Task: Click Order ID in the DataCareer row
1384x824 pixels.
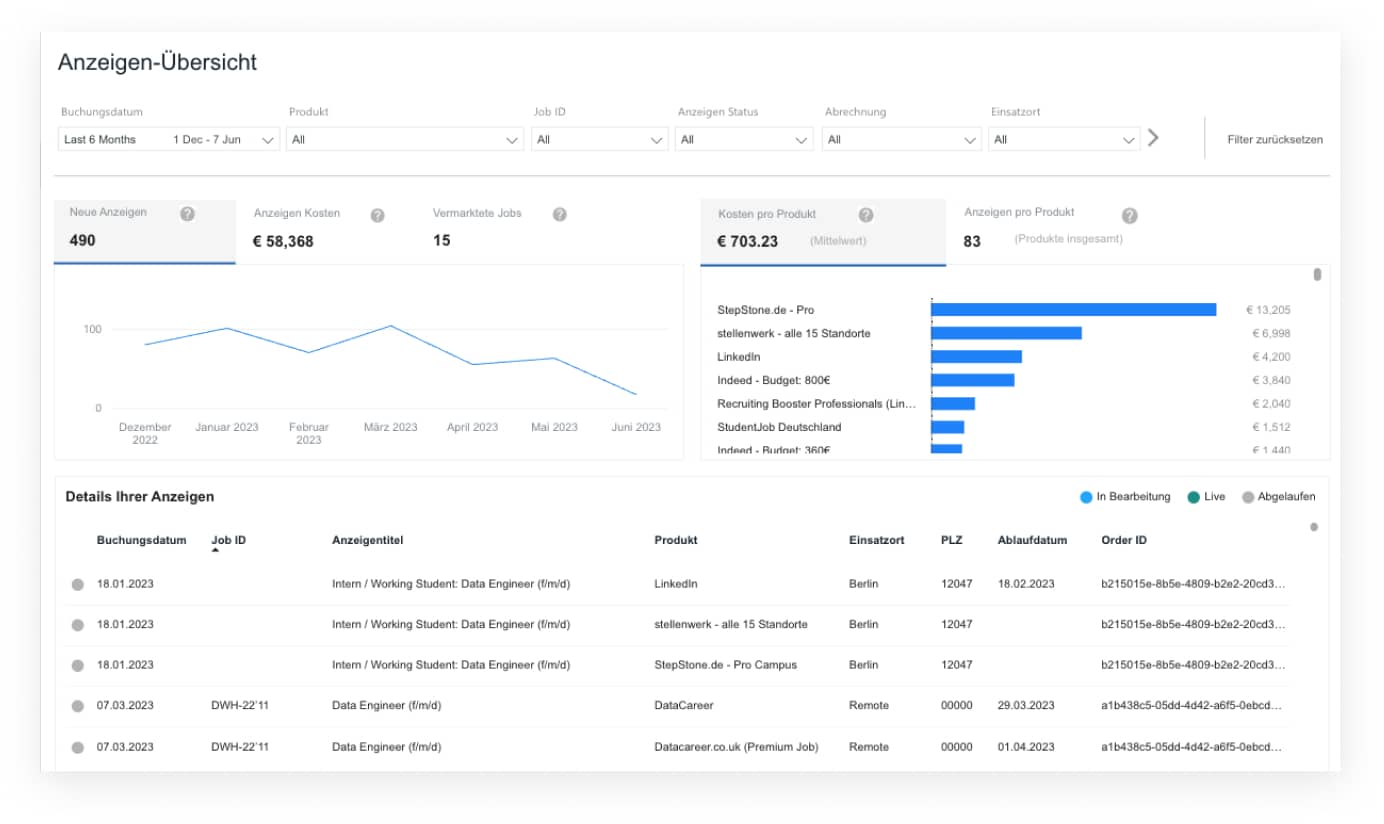Action: coord(1193,706)
